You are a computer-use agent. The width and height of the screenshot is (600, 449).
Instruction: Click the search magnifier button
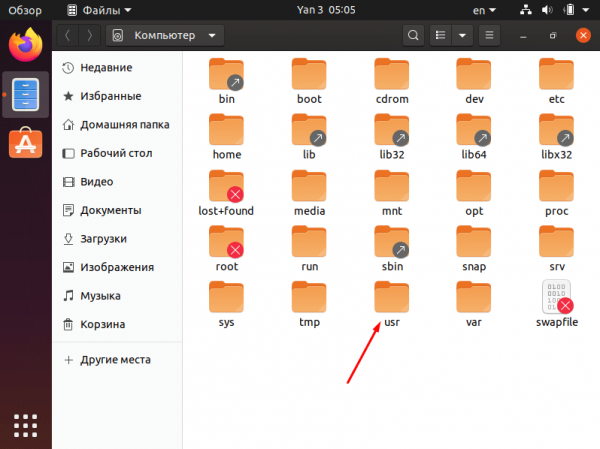(x=413, y=35)
